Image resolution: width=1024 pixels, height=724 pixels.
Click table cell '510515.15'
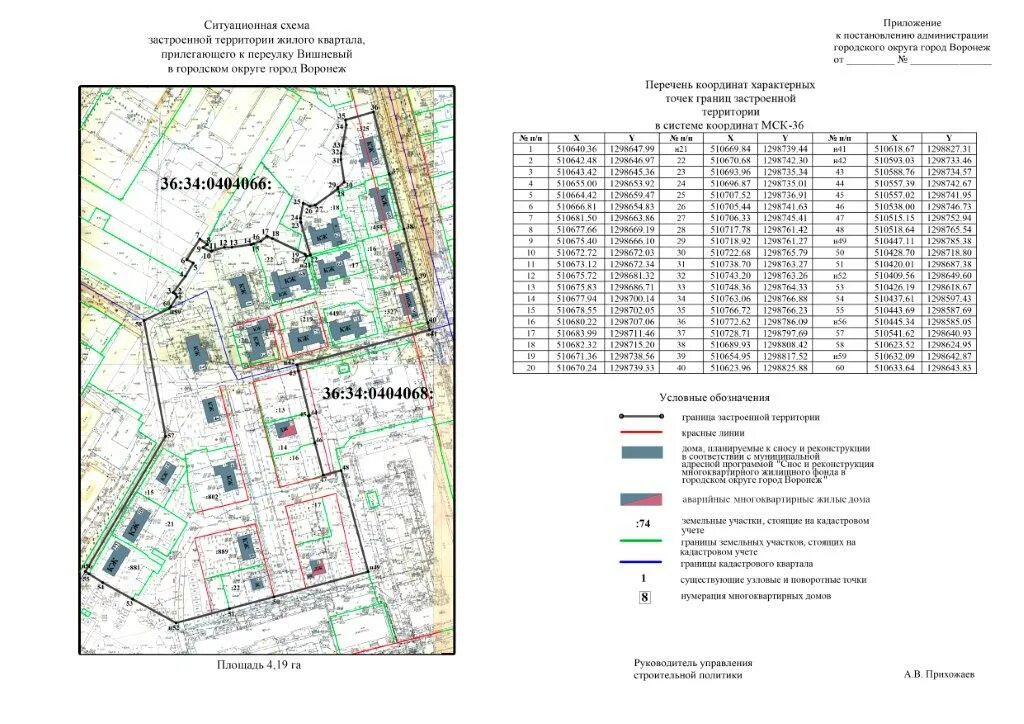click(895, 219)
